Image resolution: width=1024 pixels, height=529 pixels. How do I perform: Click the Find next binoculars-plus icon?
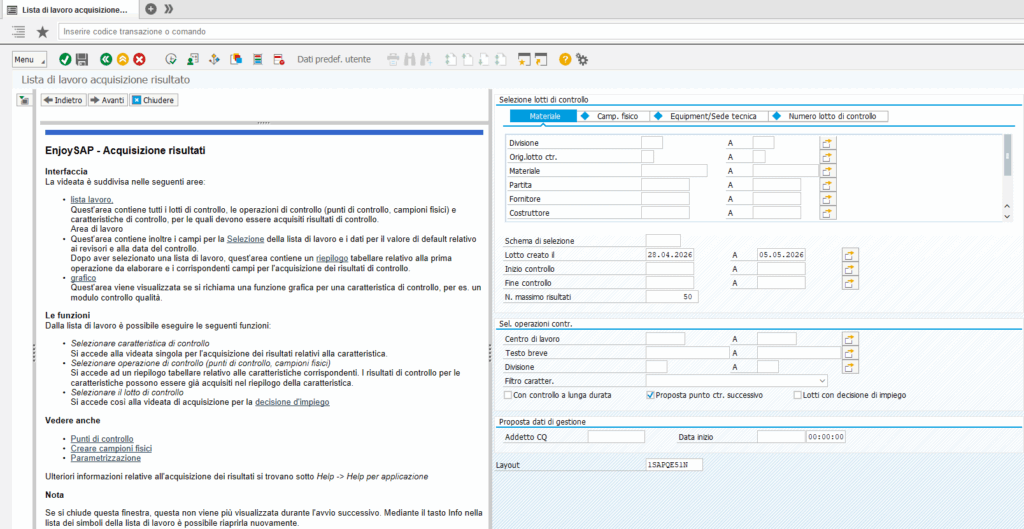(x=426, y=59)
